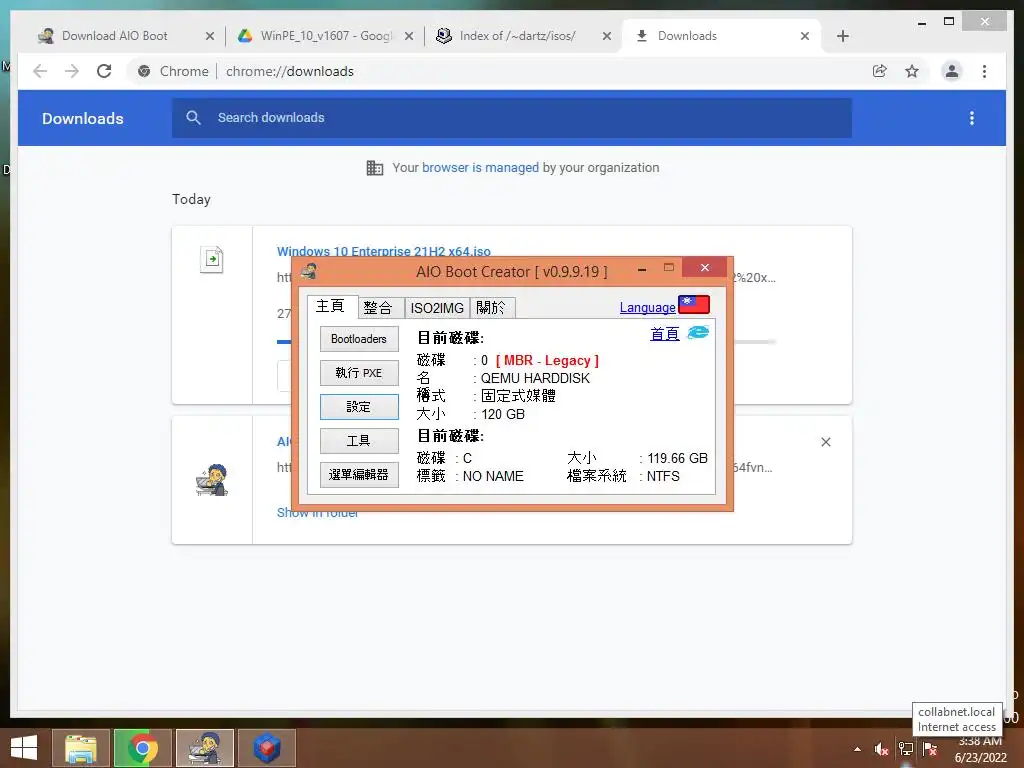Click the '119.66 GB' size value
1024x768 pixels.
[677, 458]
